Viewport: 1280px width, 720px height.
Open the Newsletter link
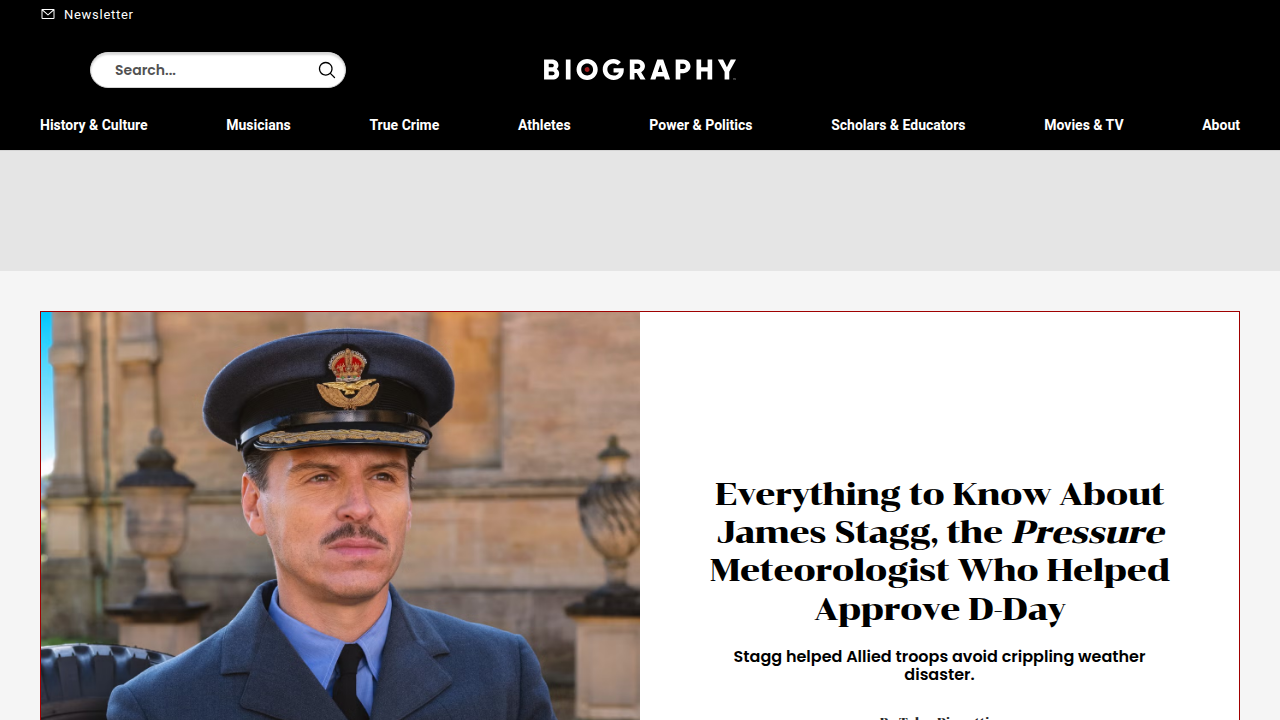(x=87, y=14)
